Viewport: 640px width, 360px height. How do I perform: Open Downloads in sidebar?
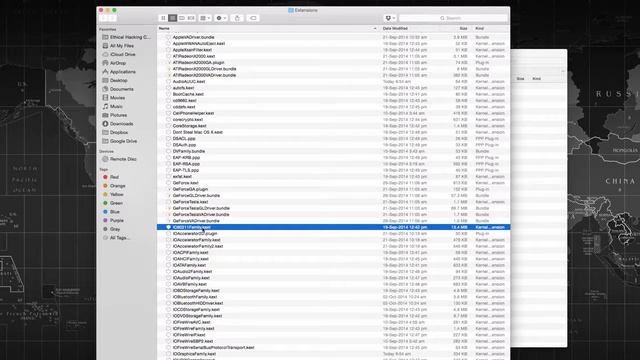pos(118,124)
